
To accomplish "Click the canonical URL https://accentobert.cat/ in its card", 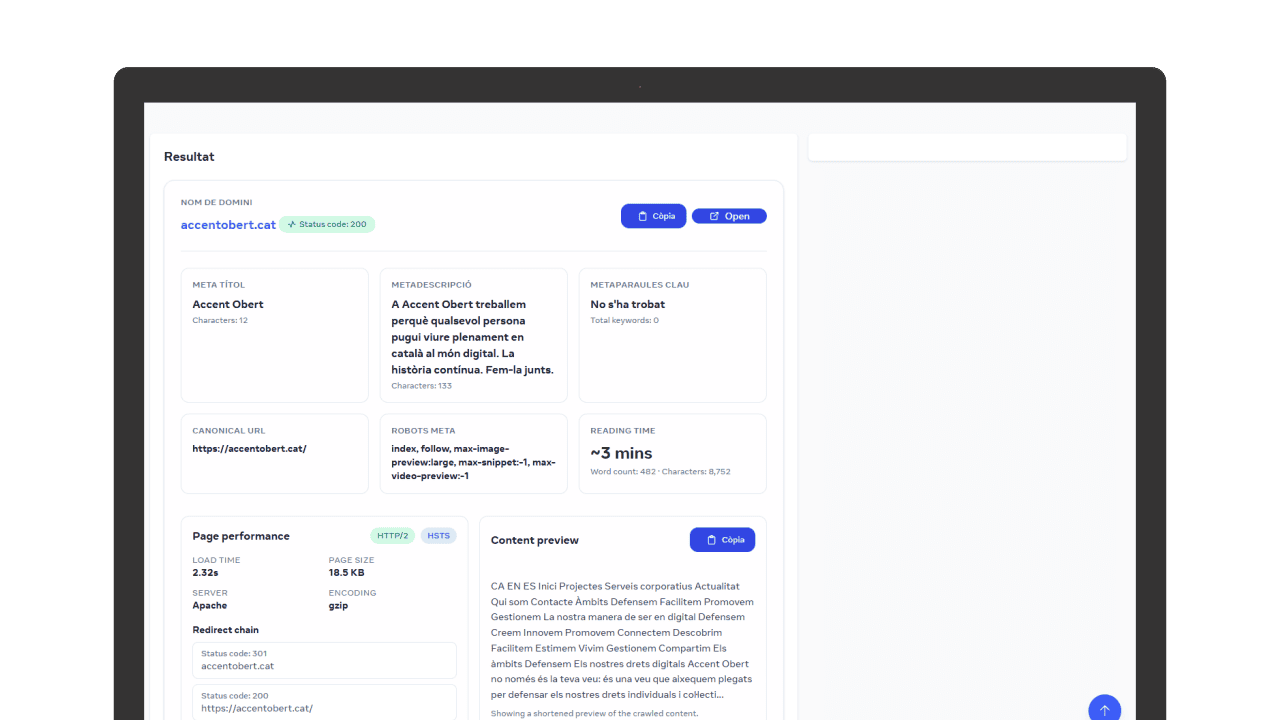I will coord(249,449).
